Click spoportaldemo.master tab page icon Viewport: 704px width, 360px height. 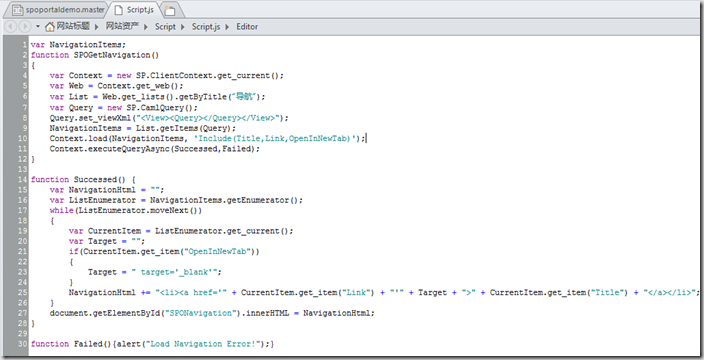[18, 10]
